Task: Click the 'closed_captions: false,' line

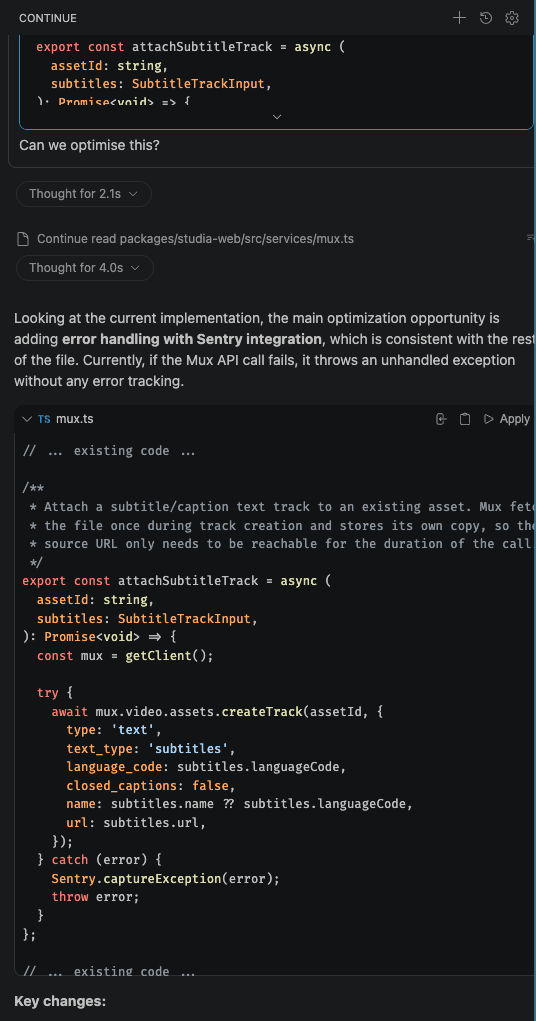Action: point(150,785)
